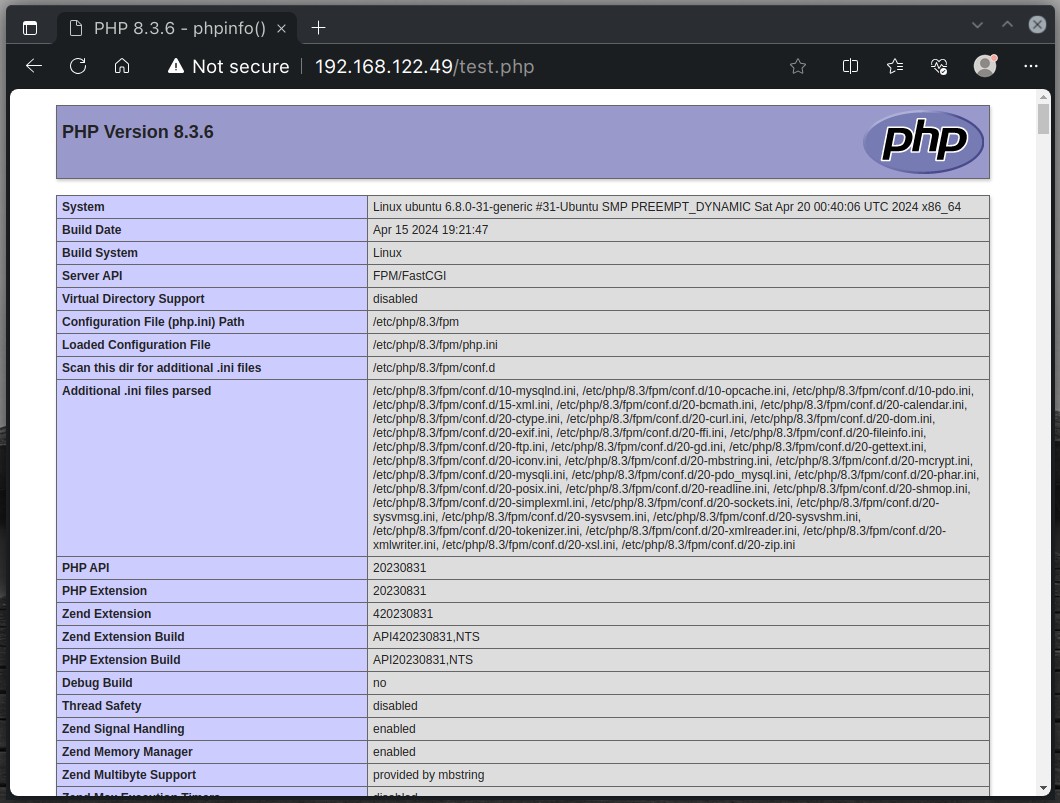Click the Server API label
This screenshot has width=1060, height=803.
92,276
